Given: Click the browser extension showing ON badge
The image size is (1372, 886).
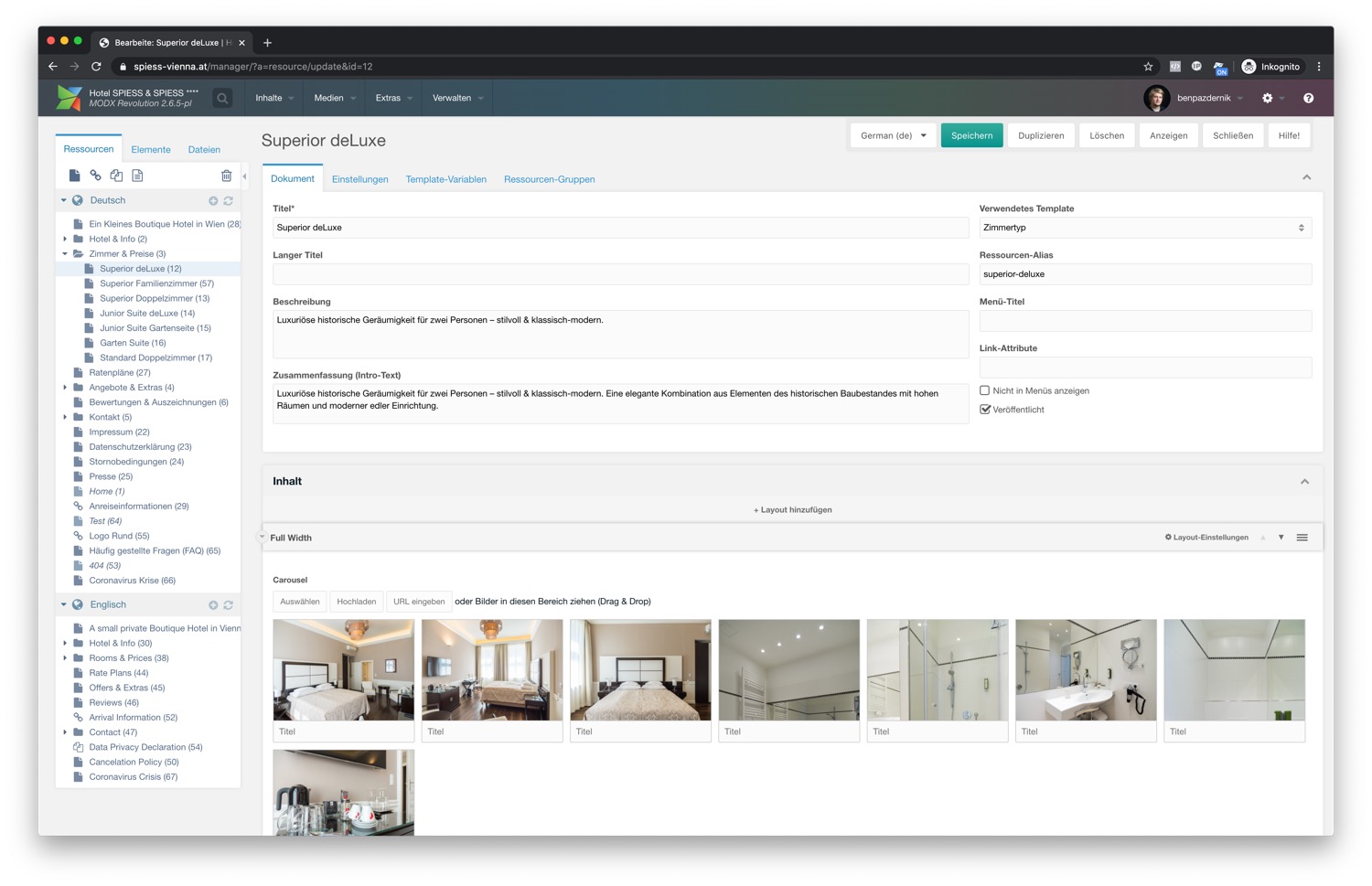Looking at the screenshot, I should 1220,68.
